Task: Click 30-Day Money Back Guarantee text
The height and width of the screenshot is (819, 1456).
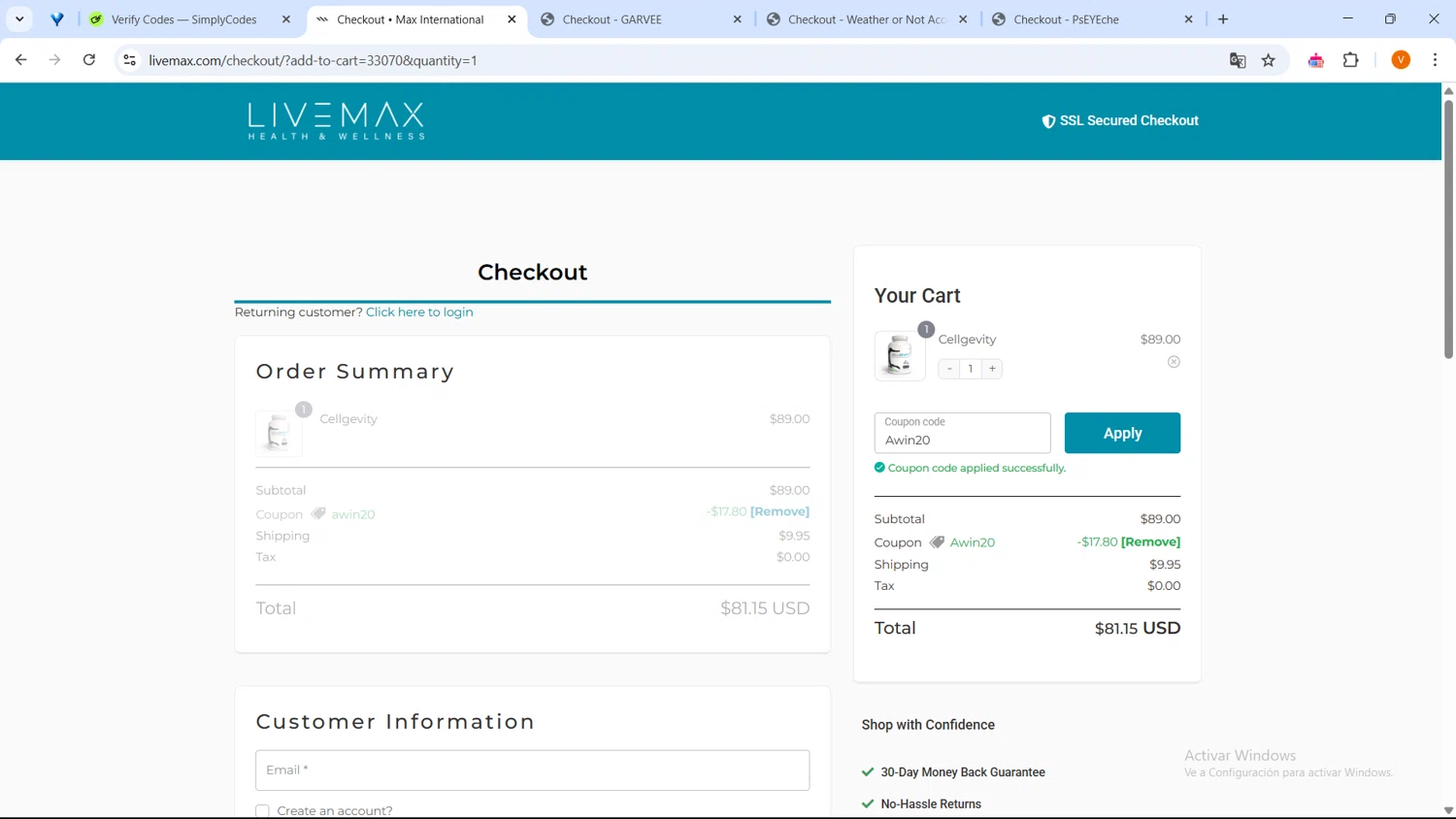Action: (963, 772)
